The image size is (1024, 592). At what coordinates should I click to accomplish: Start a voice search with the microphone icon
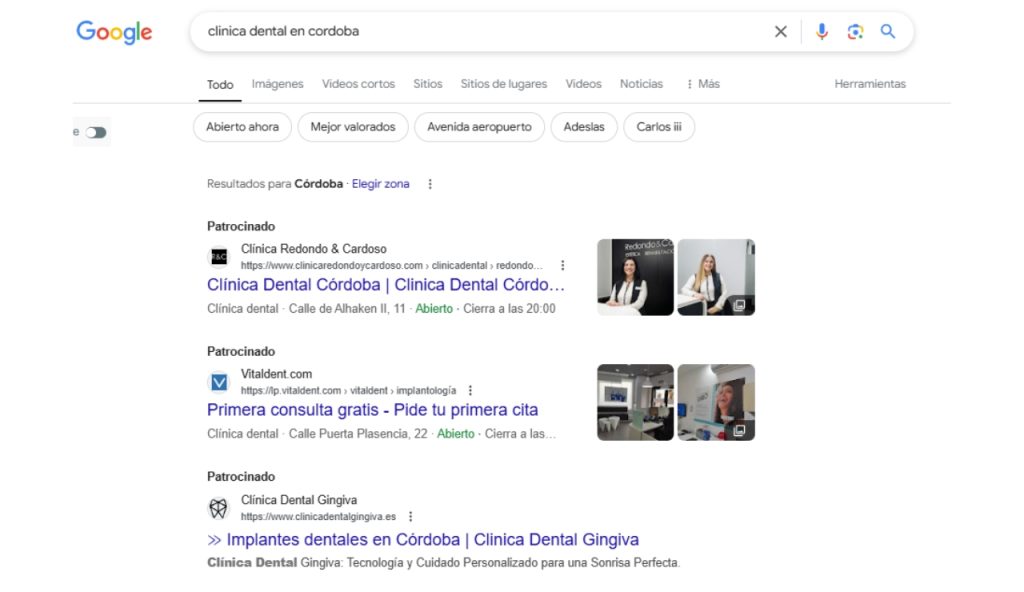coord(821,31)
